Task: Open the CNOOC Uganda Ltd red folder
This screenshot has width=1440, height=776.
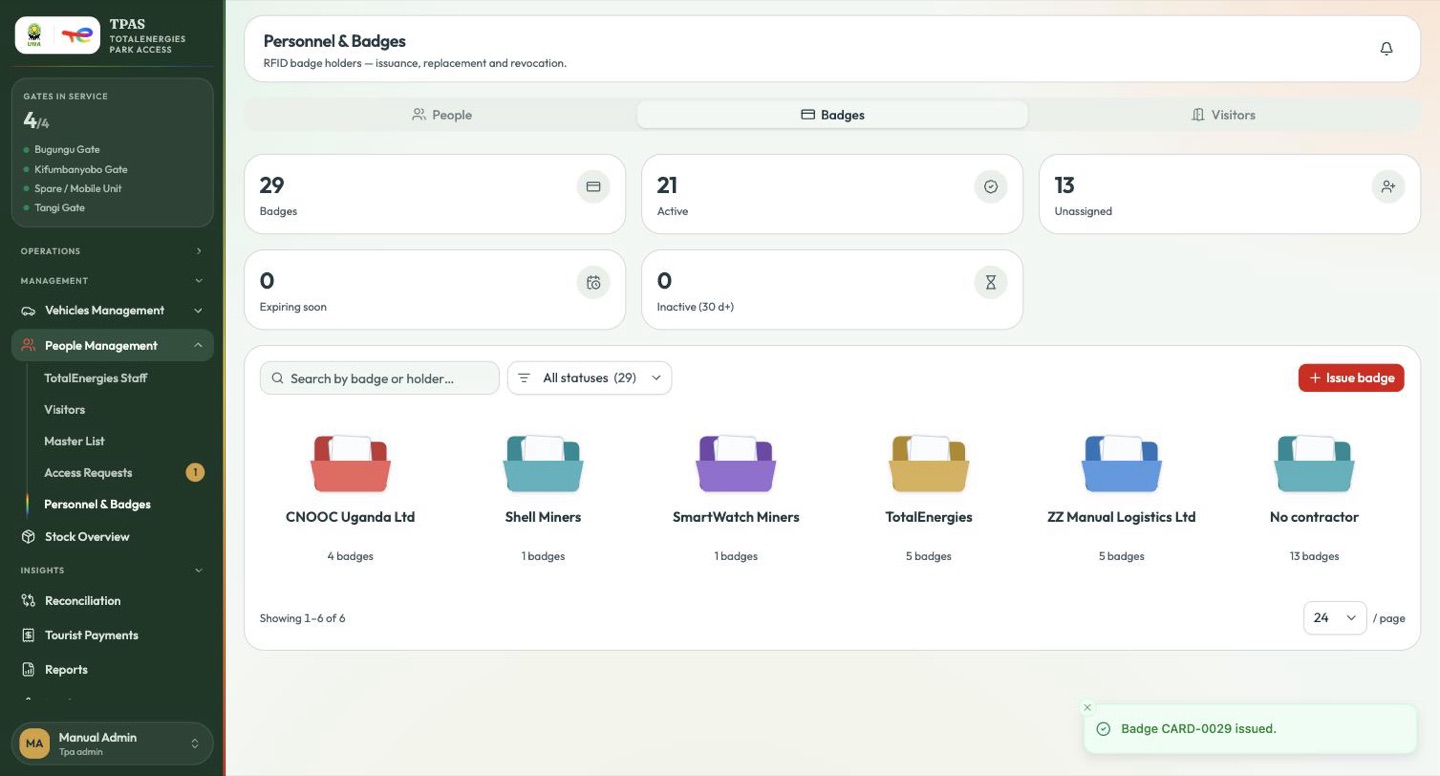Action: [x=350, y=464]
